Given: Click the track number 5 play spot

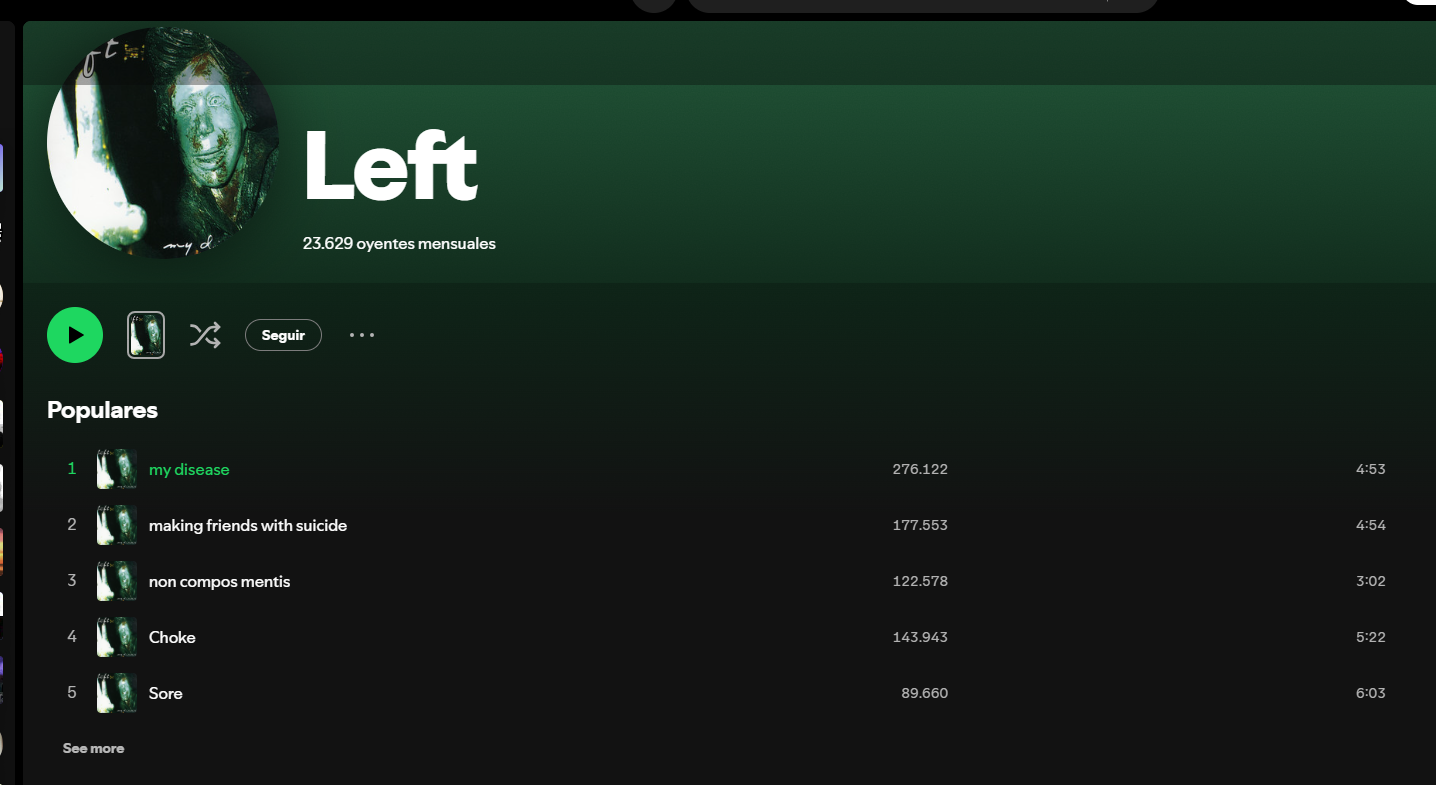Looking at the screenshot, I should click(x=72, y=693).
